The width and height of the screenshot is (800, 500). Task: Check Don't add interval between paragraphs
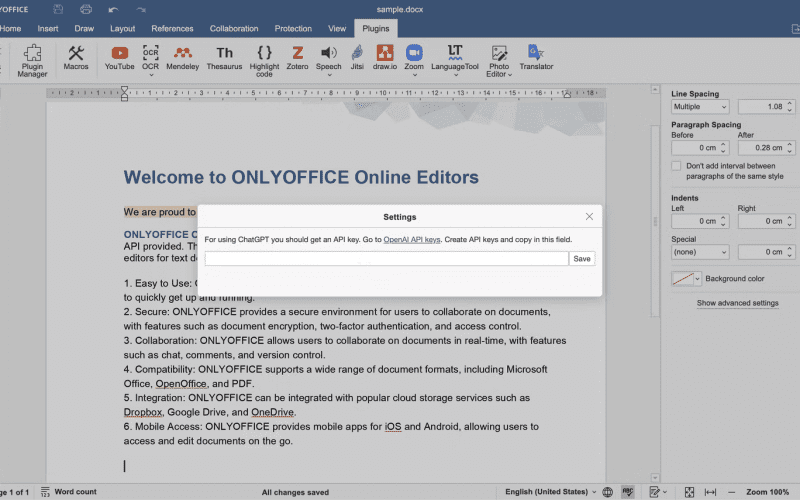[x=676, y=166]
